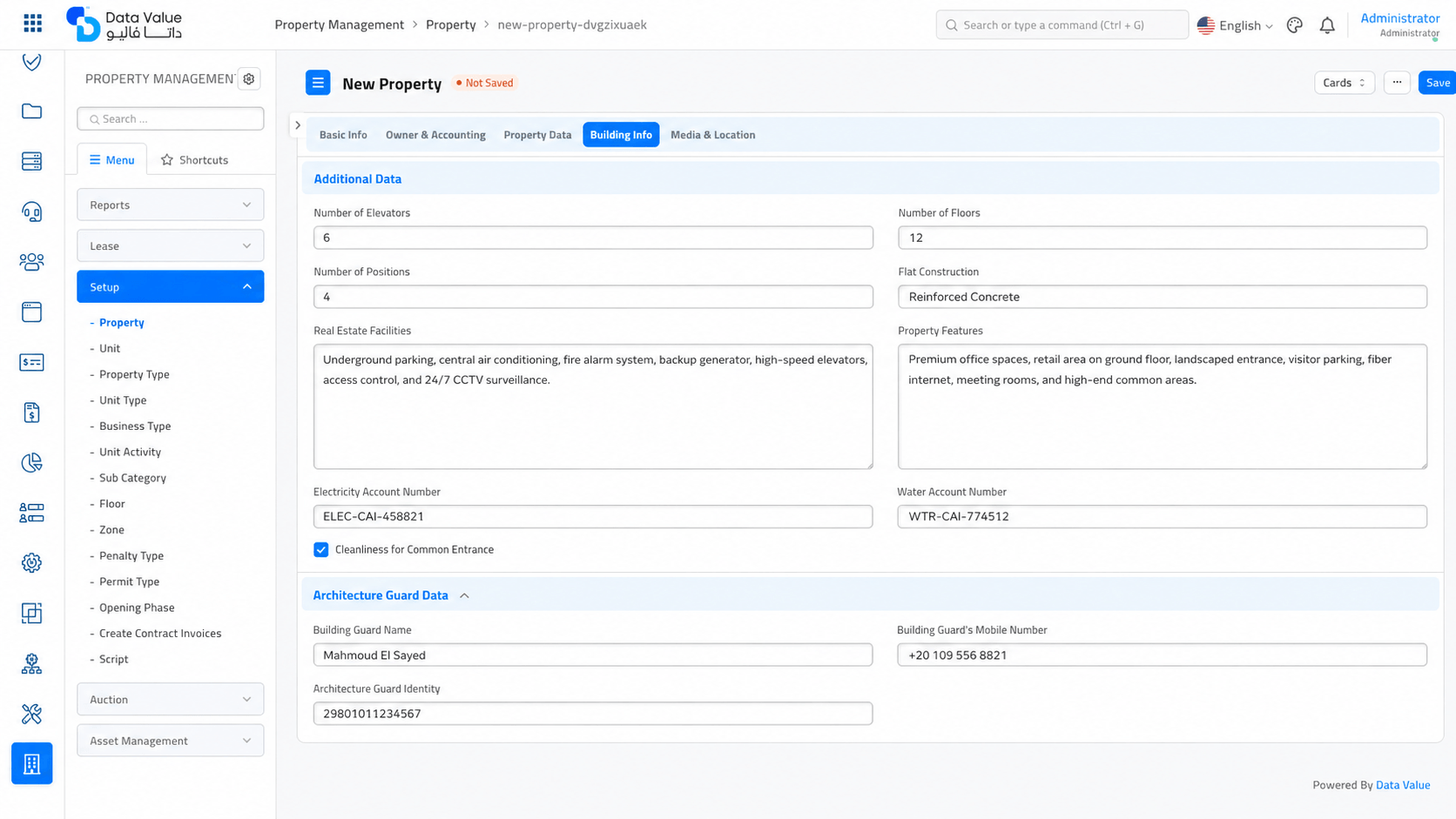Open the server stack sidebar icon
Viewport: 1456px width, 819px height.
pyautogui.click(x=32, y=161)
